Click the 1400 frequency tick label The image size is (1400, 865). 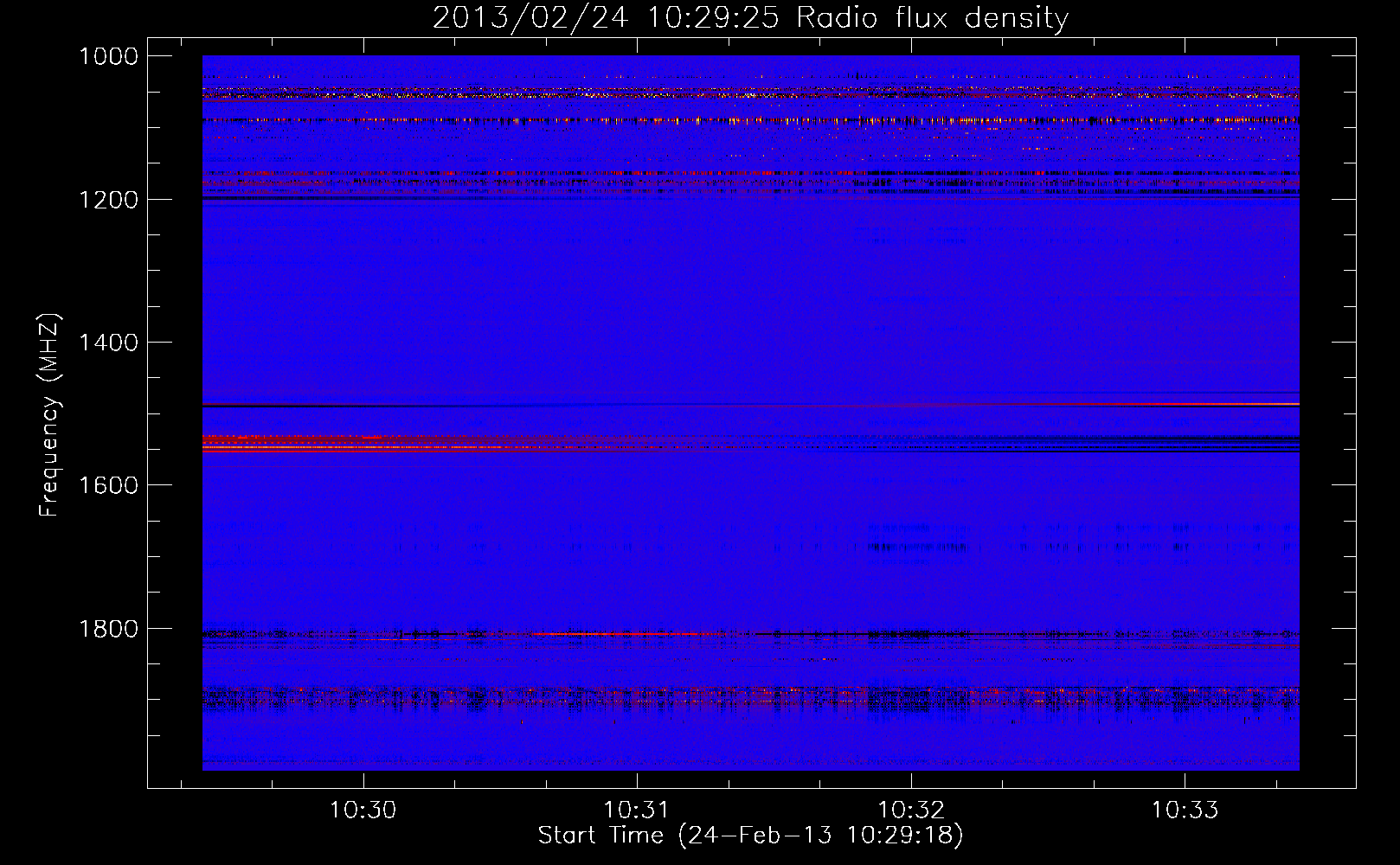click(108, 343)
